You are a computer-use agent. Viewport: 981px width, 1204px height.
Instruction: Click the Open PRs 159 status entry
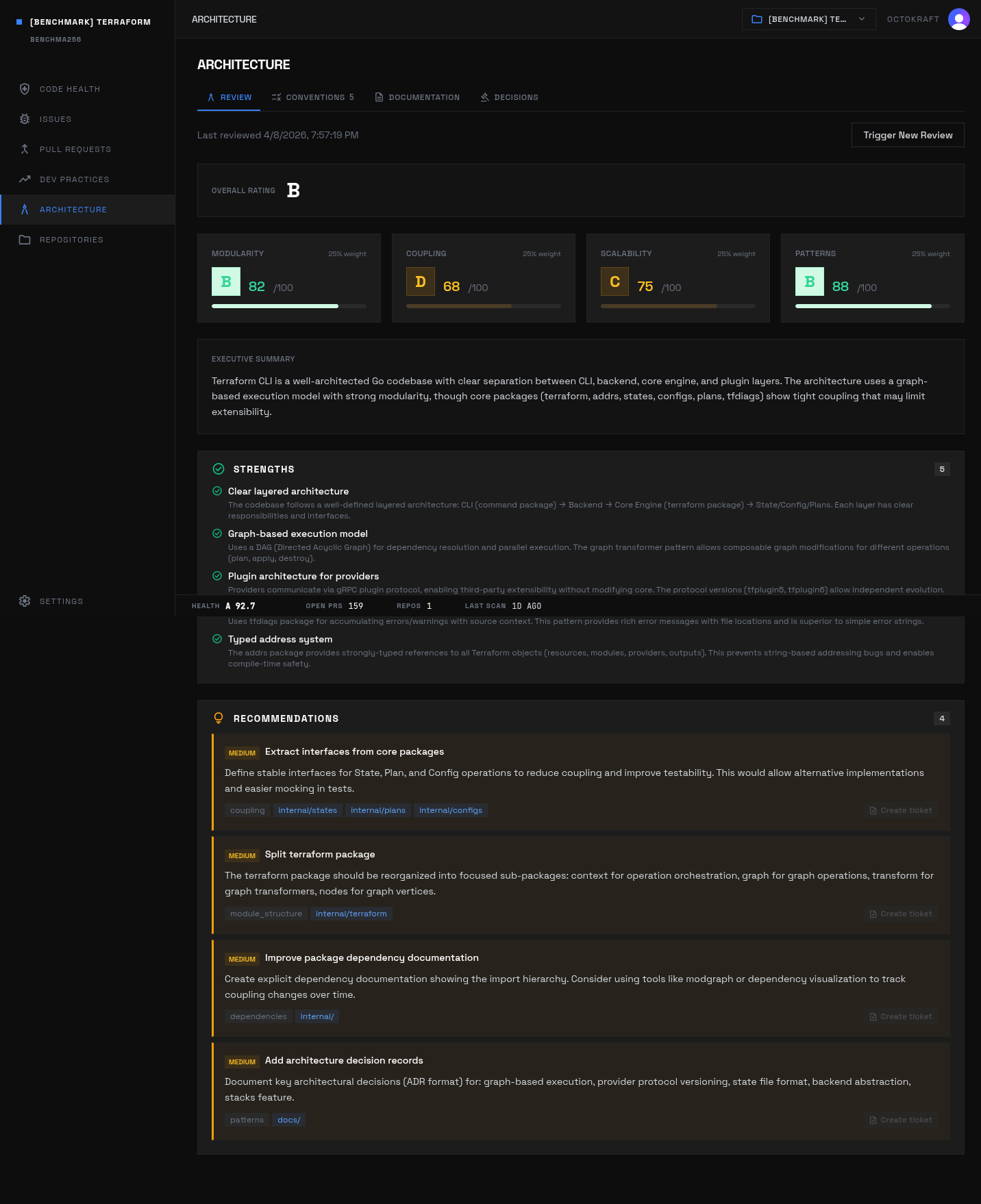tap(334, 606)
